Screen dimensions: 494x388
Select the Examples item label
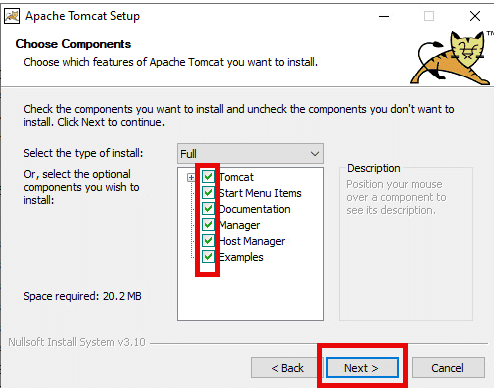pos(241,257)
